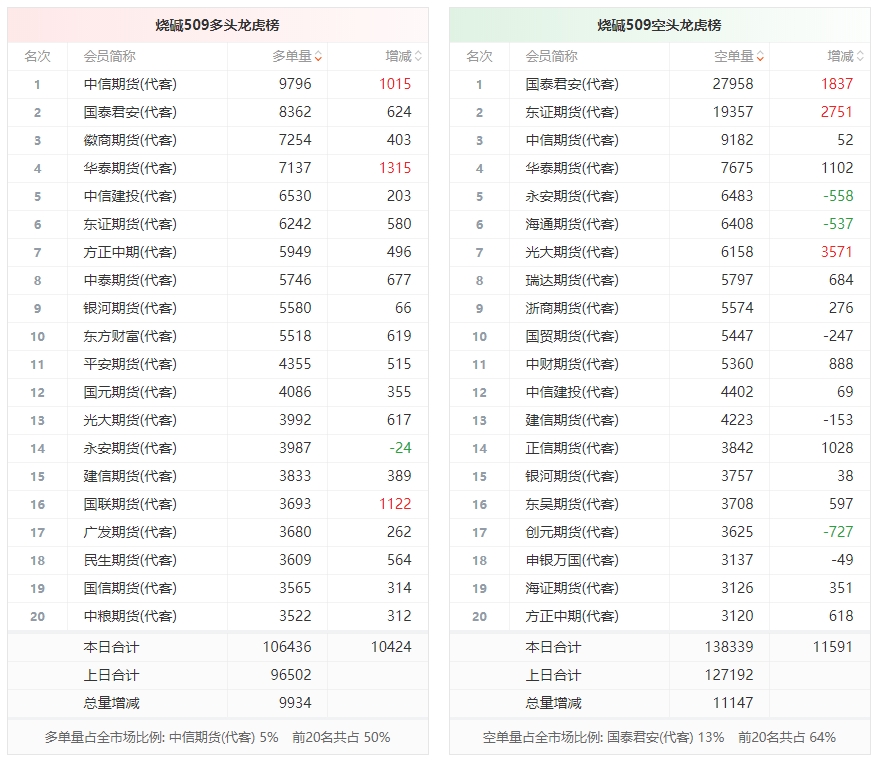
Task: Click green change value -727
Action: (838, 532)
